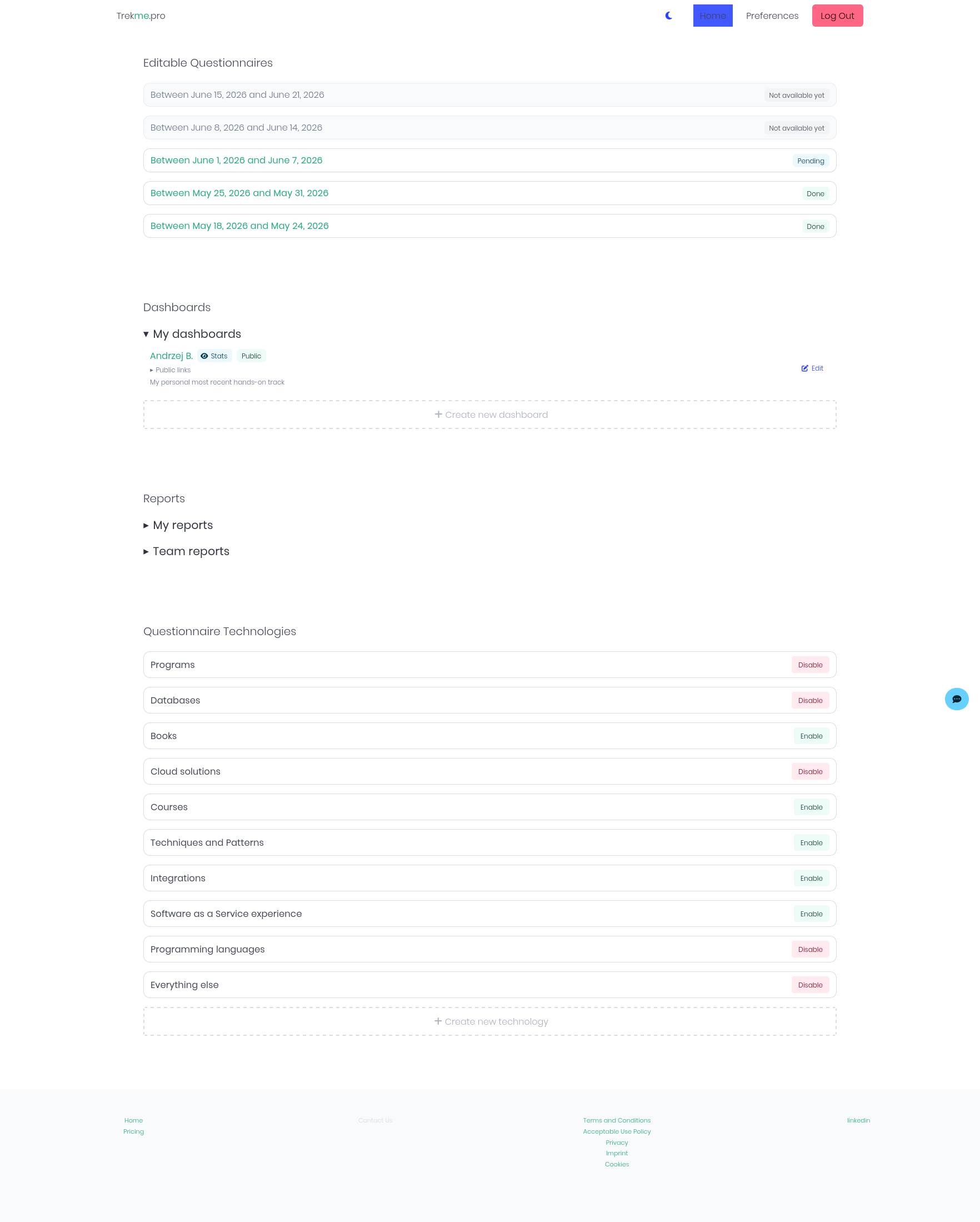Viewport: 980px width, 1222px height.
Task: Open the footer Home link
Action: tap(134, 1120)
